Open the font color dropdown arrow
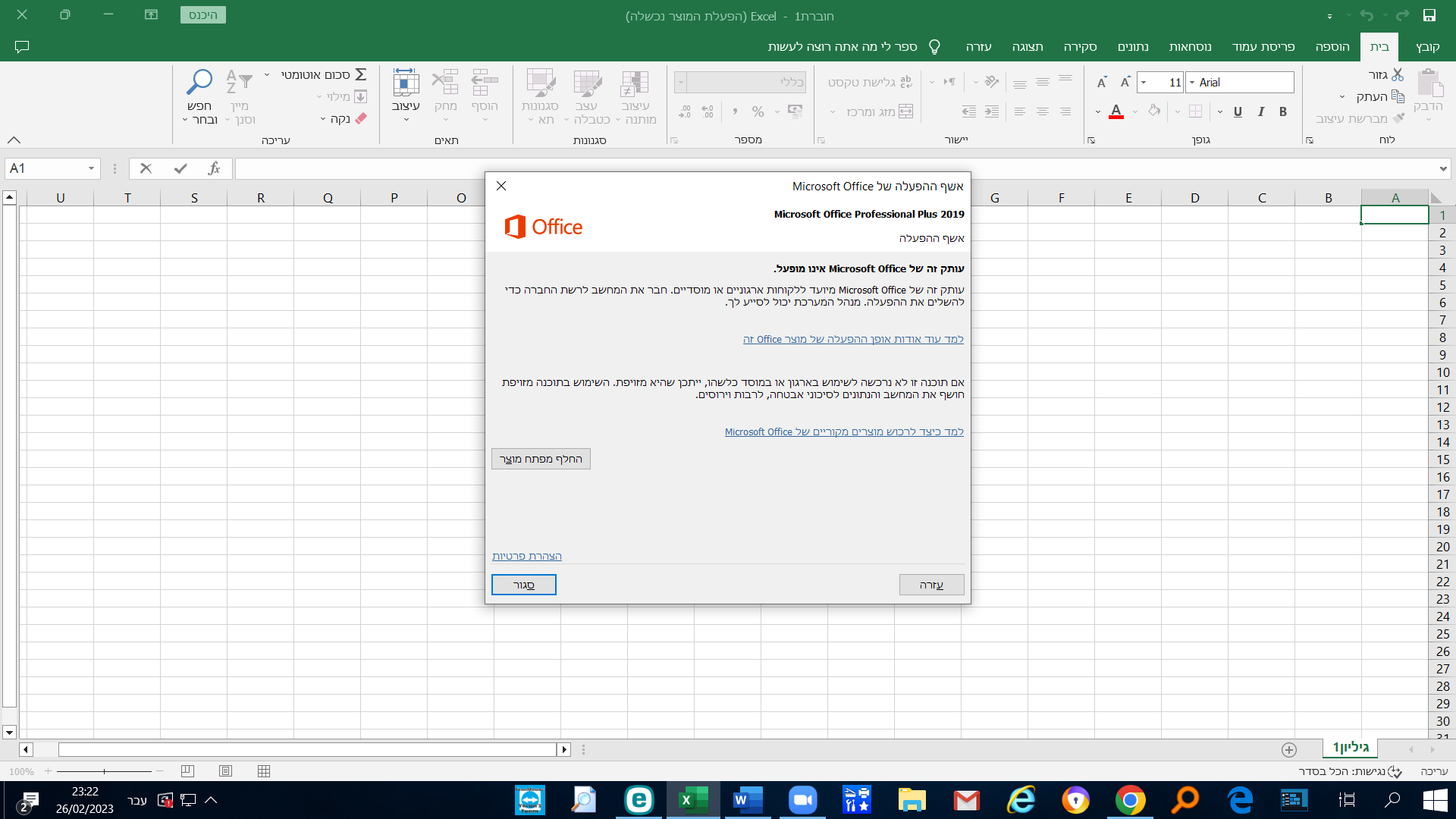 coord(1098,111)
